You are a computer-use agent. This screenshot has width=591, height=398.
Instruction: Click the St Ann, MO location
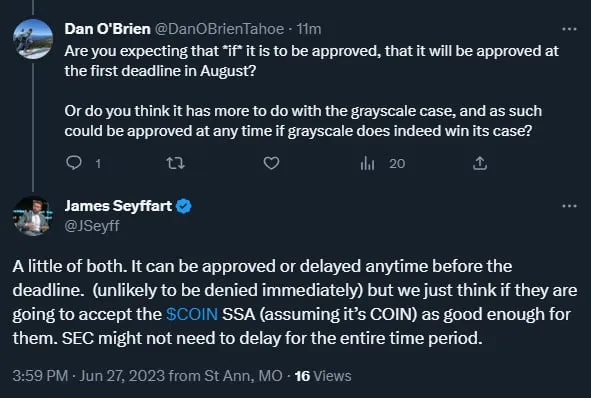pos(243,376)
